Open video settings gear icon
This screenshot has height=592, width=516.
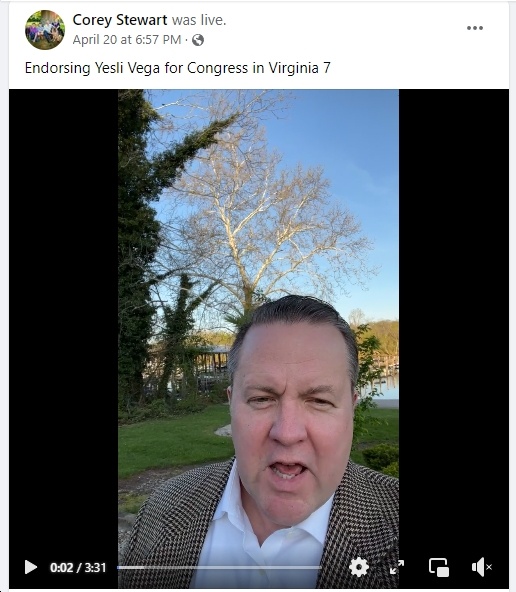tap(359, 567)
